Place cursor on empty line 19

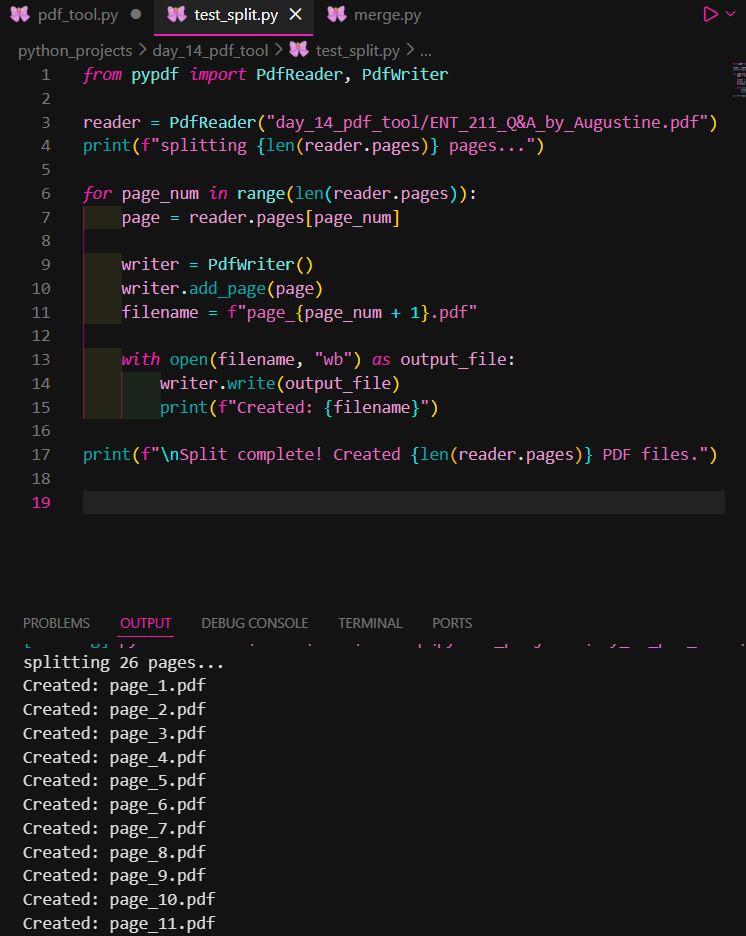pyautogui.click(x=403, y=502)
